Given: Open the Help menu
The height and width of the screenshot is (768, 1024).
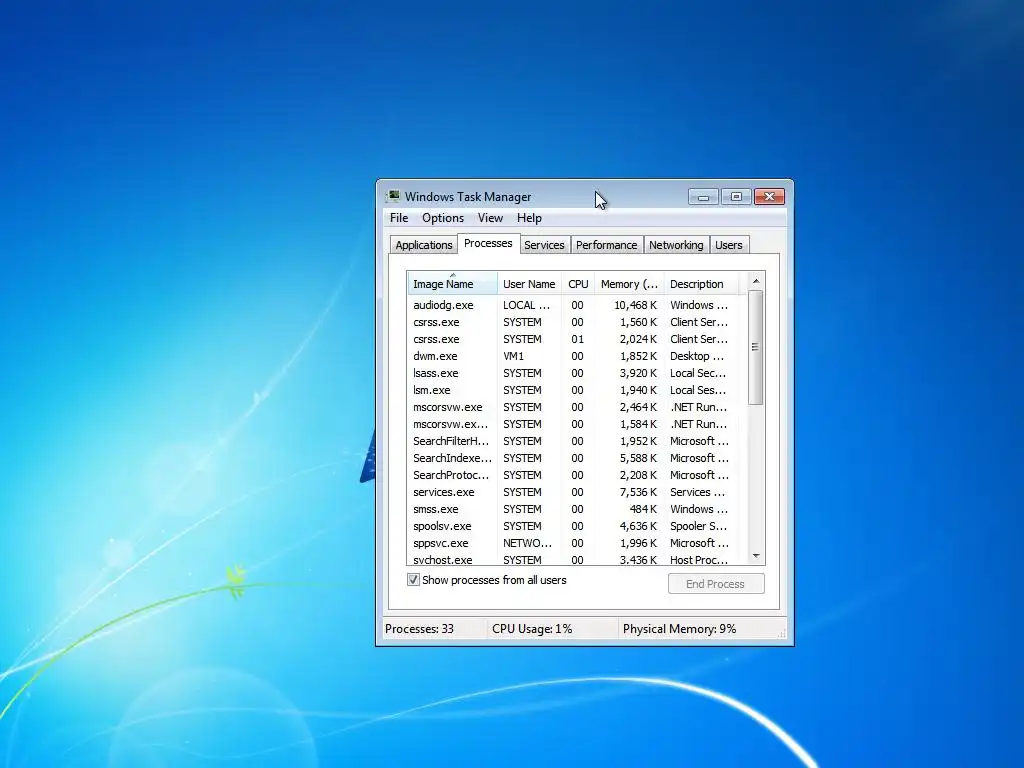Looking at the screenshot, I should click(529, 218).
